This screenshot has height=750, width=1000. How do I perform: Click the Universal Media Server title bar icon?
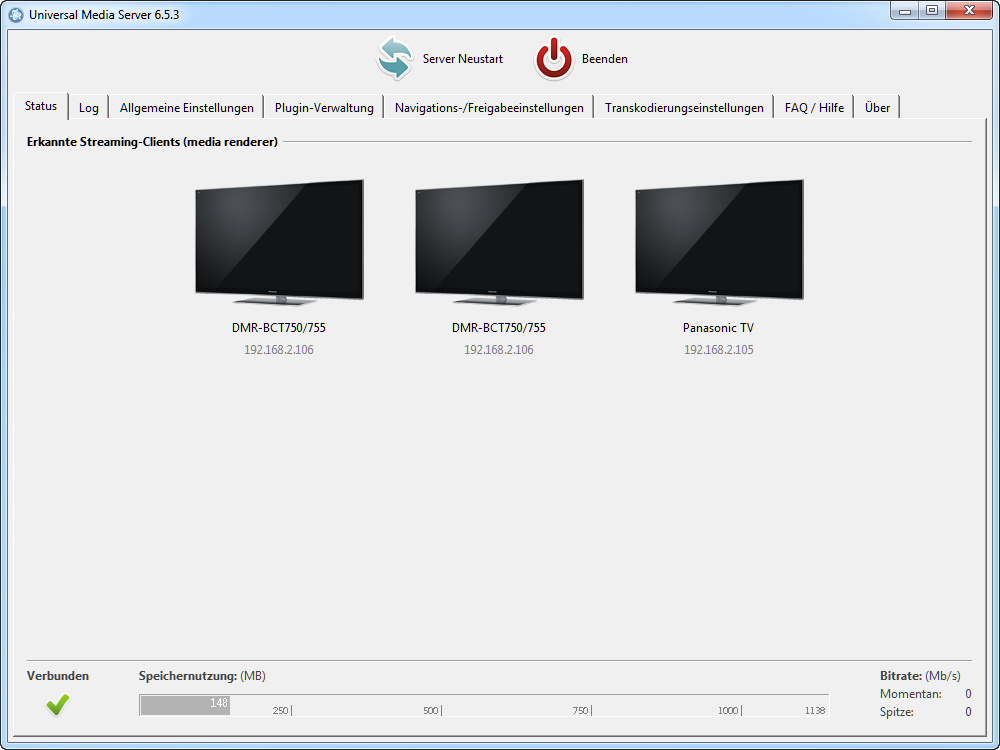pos(17,14)
